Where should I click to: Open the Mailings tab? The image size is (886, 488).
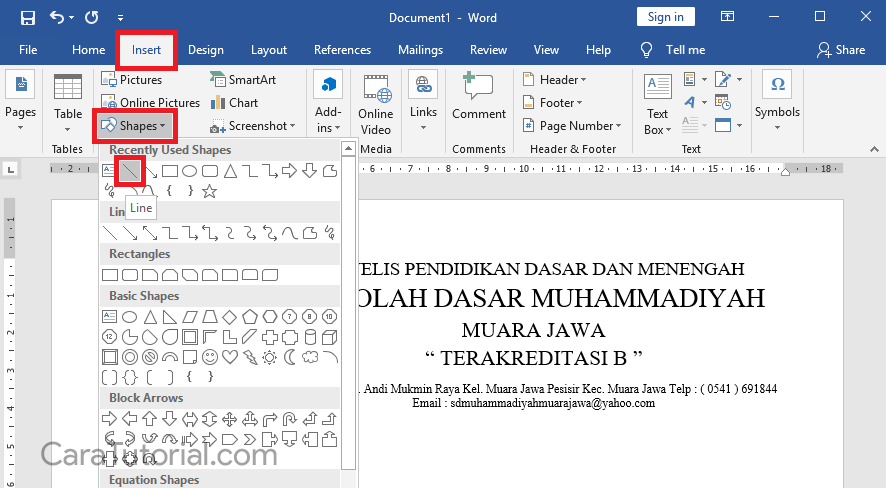420,50
